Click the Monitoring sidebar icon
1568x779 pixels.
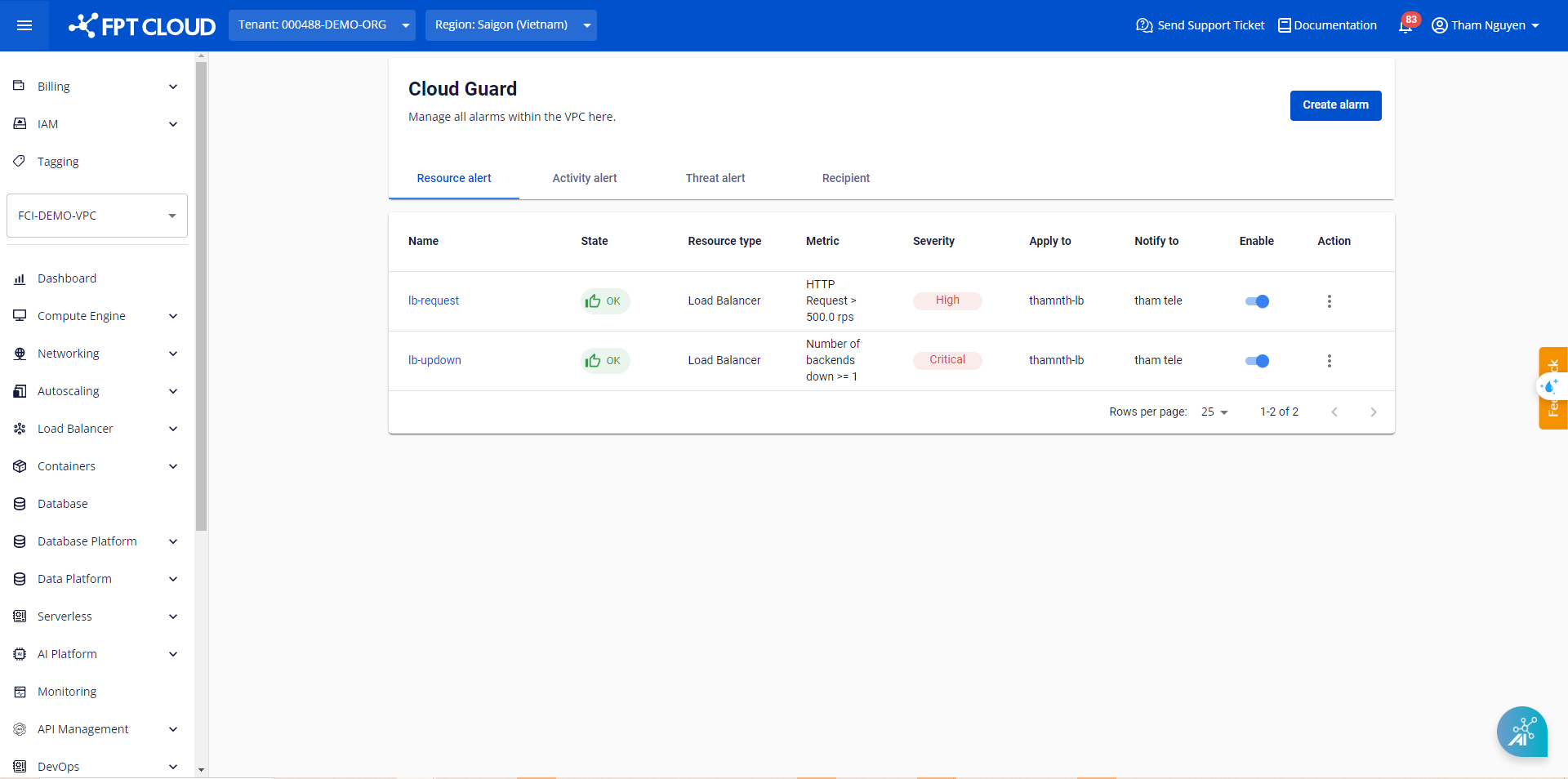tap(20, 692)
